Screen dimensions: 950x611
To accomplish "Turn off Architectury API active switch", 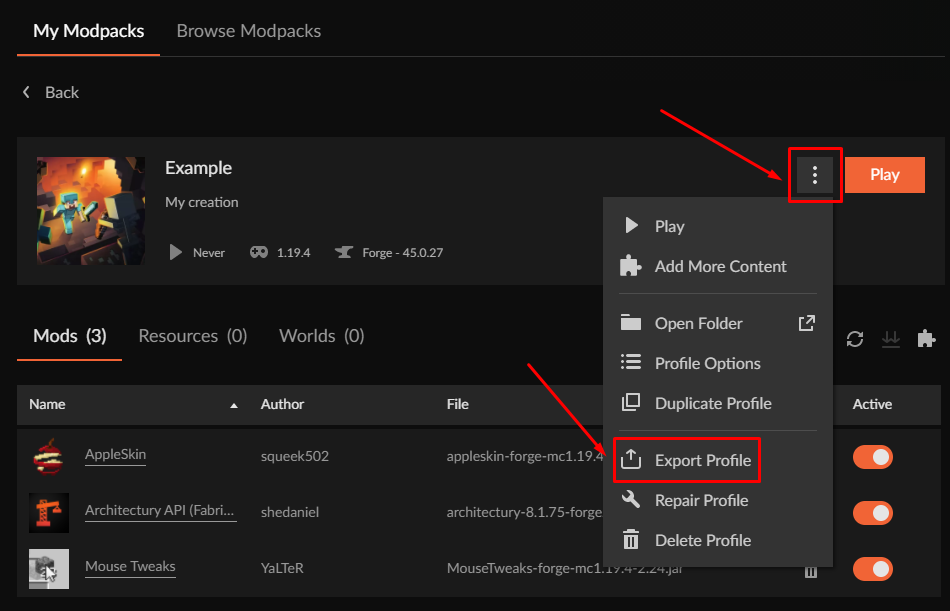I will tap(872, 513).
